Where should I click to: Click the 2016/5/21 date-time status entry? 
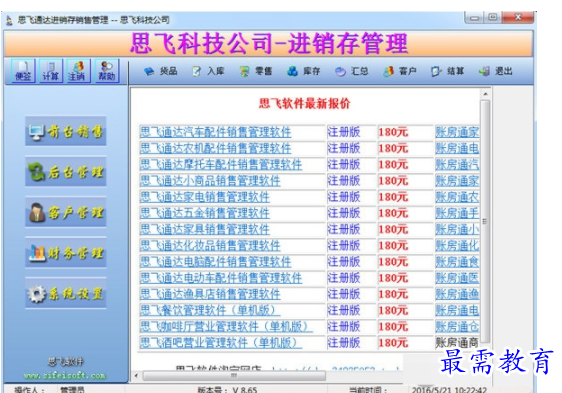tap(449, 390)
